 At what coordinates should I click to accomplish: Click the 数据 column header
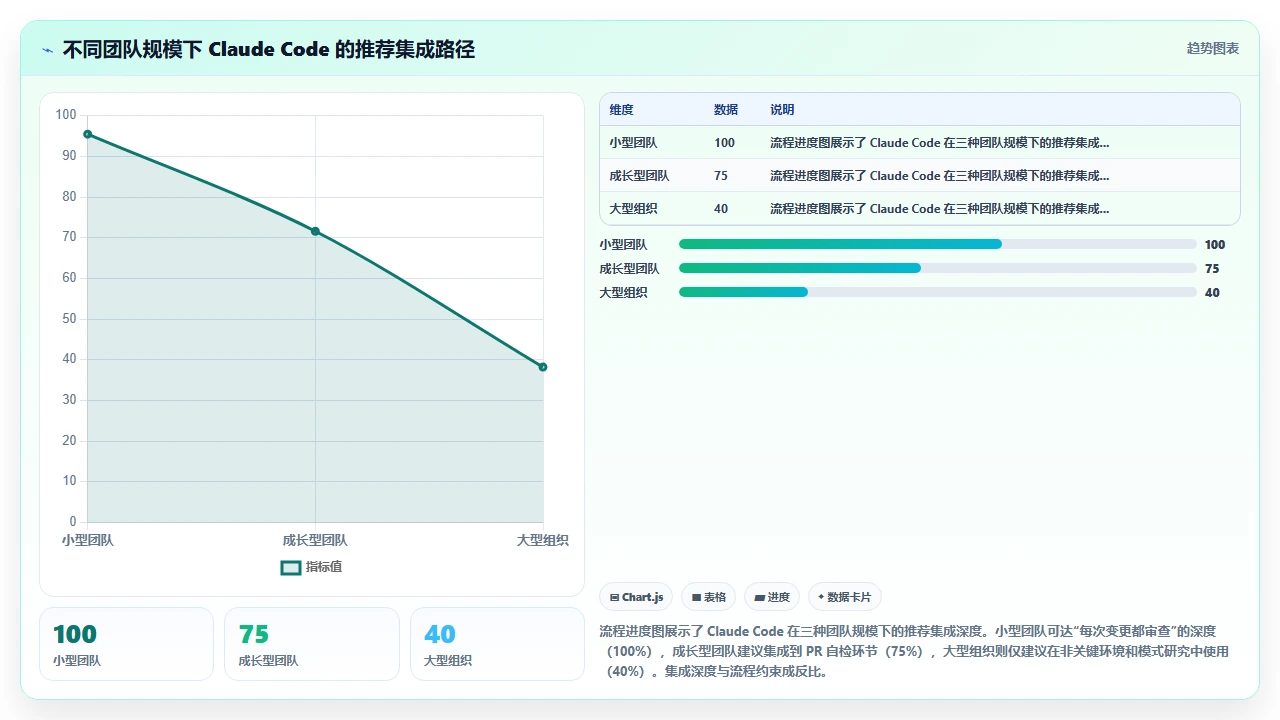[x=726, y=110]
